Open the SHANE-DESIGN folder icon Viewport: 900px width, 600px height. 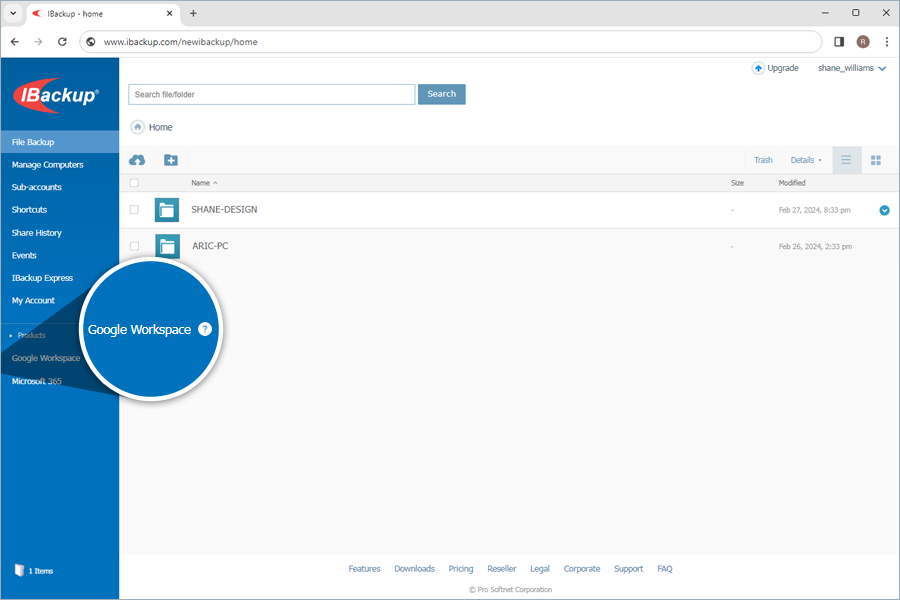pos(167,210)
